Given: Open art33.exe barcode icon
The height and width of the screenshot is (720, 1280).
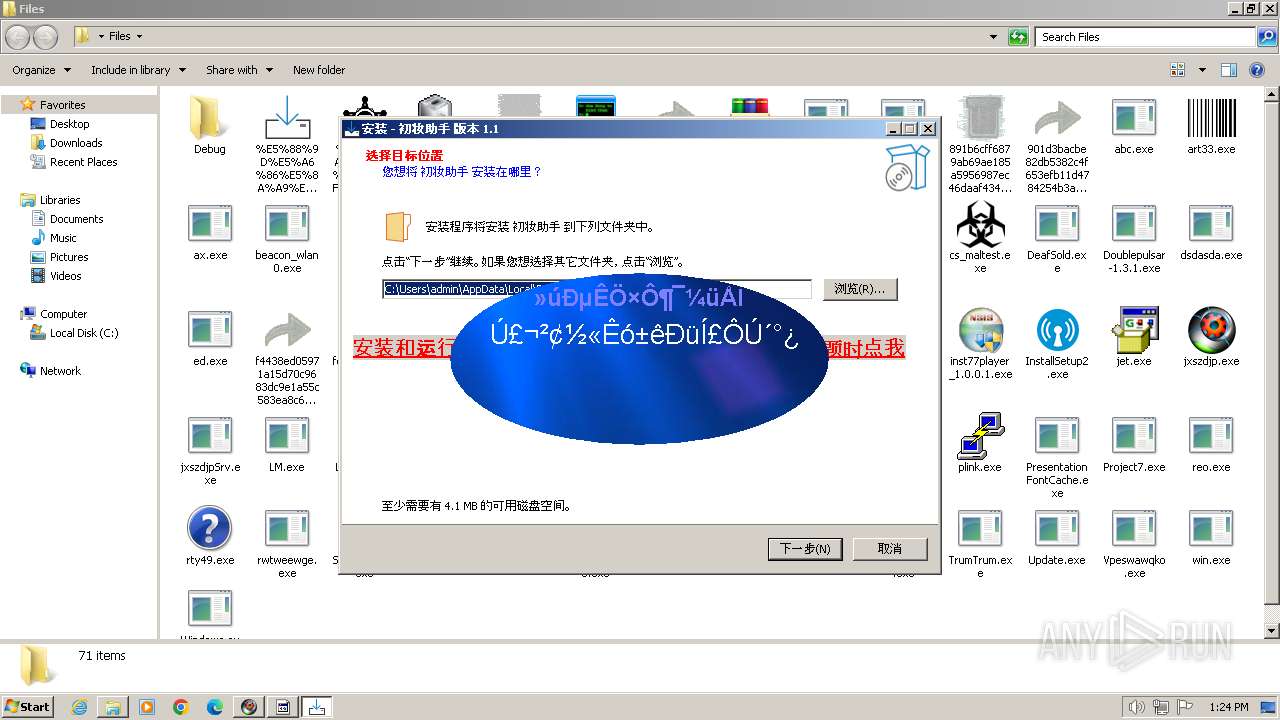Looking at the screenshot, I should 1211,118.
